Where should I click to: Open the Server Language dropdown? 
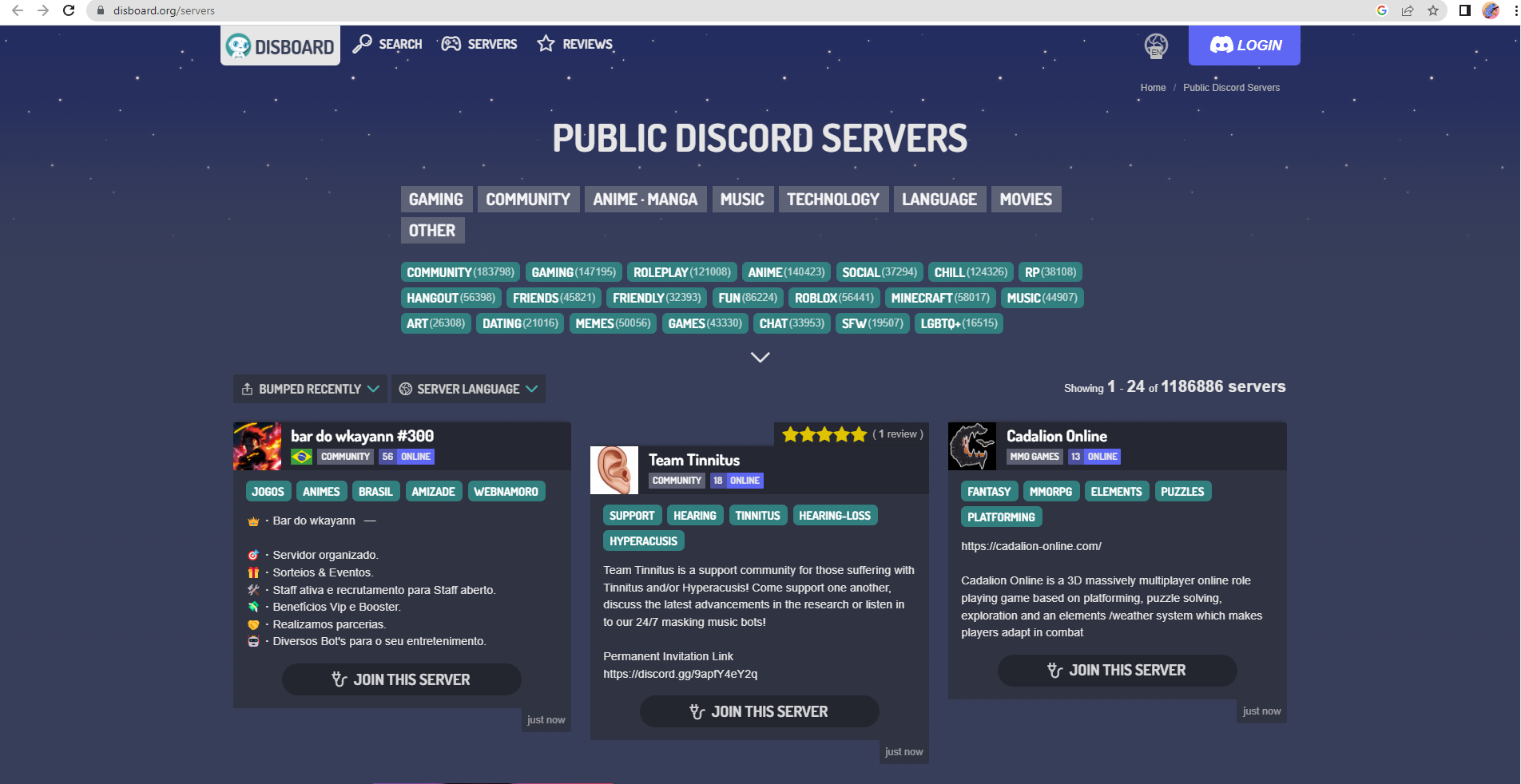468,389
